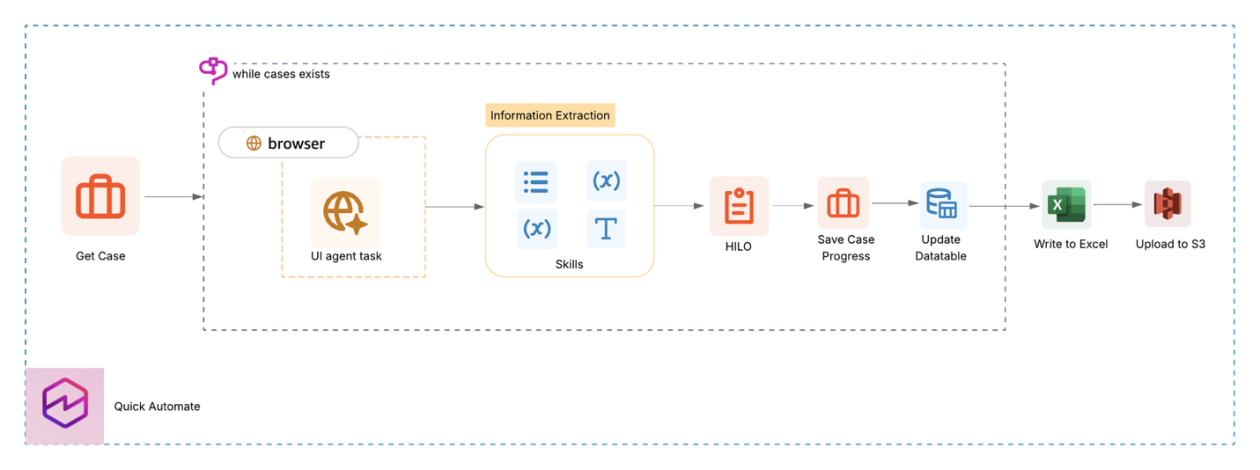
Task: Select the UI agent task globe icon
Action: [x=345, y=212]
